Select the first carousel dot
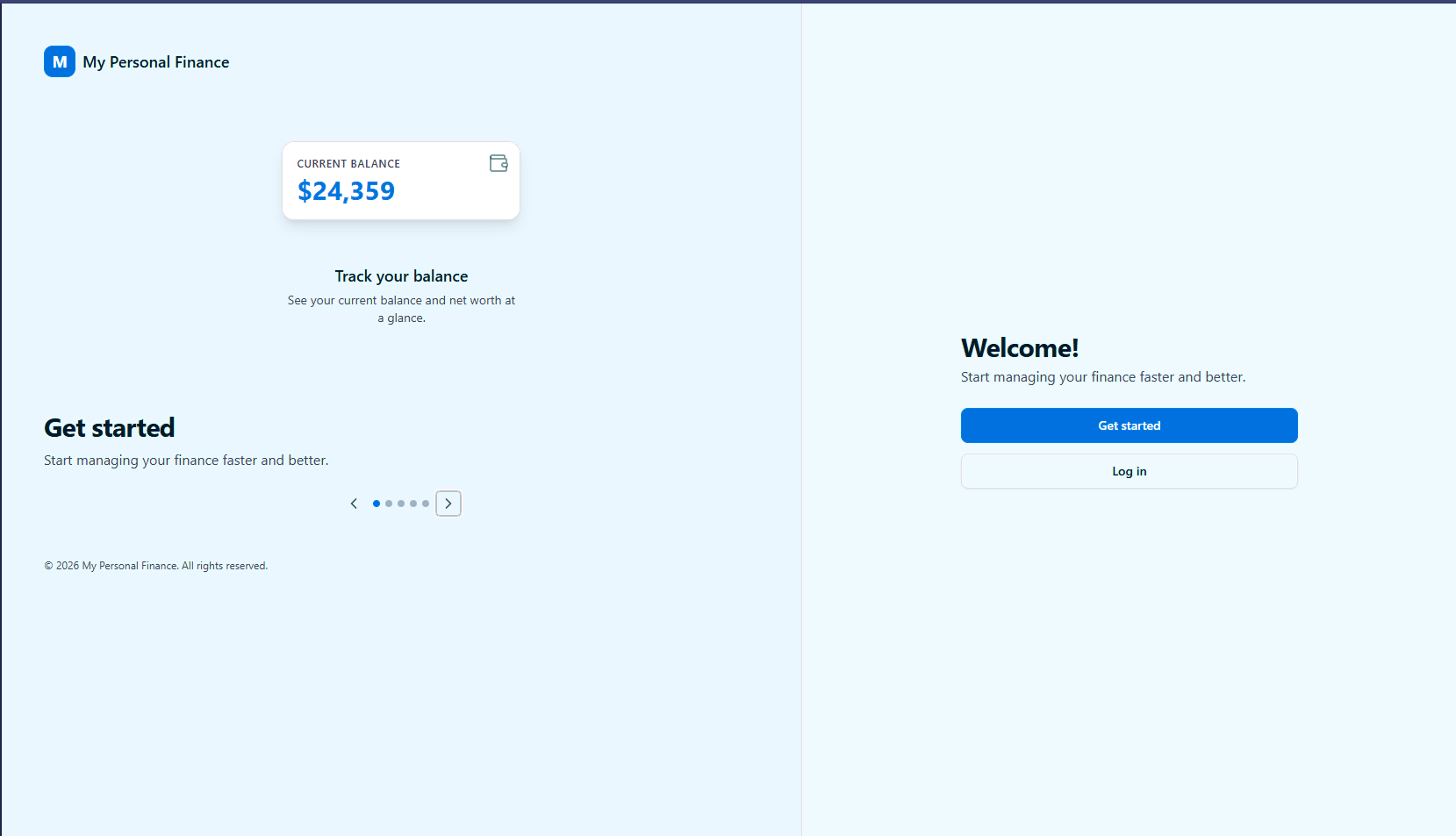This screenshot has width=1456, height=836. pyautogui.click(x=377, y=504)
